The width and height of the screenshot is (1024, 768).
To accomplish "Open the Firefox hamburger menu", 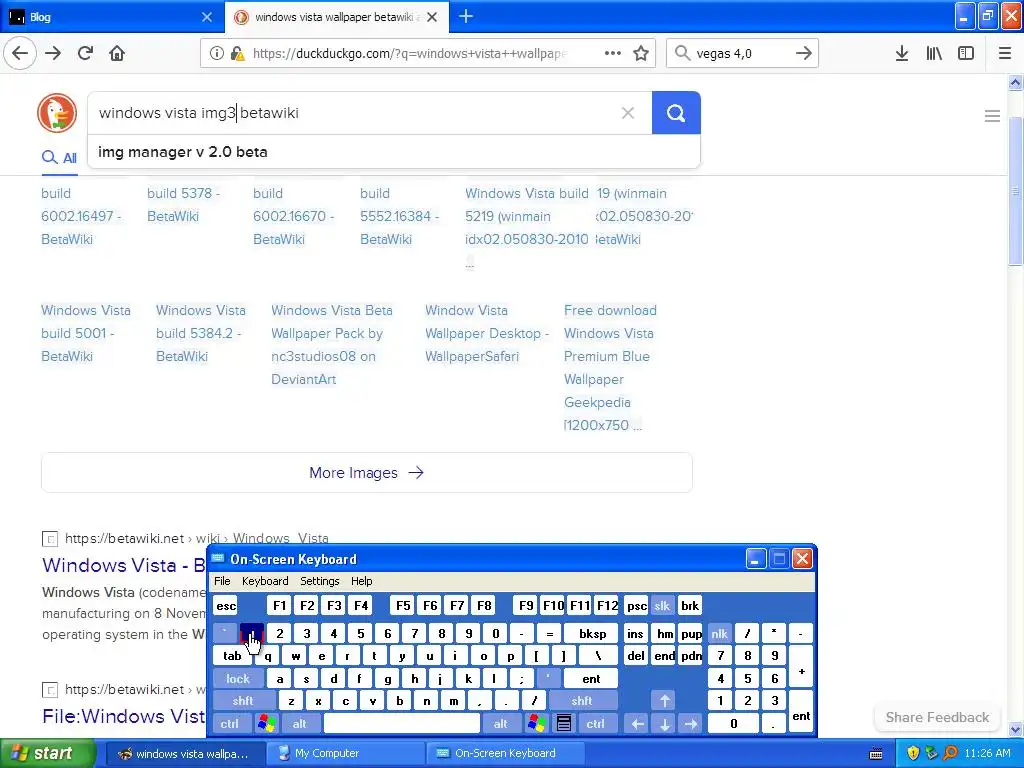I will tap(1005, 53).
